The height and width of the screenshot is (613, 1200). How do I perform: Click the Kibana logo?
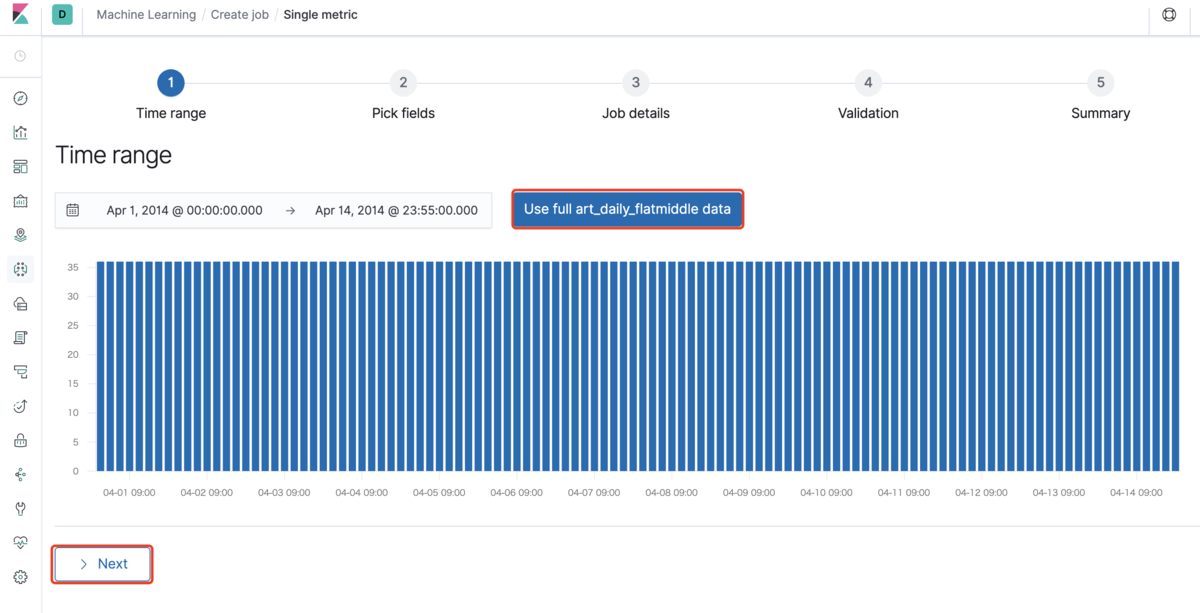point(20,16)
